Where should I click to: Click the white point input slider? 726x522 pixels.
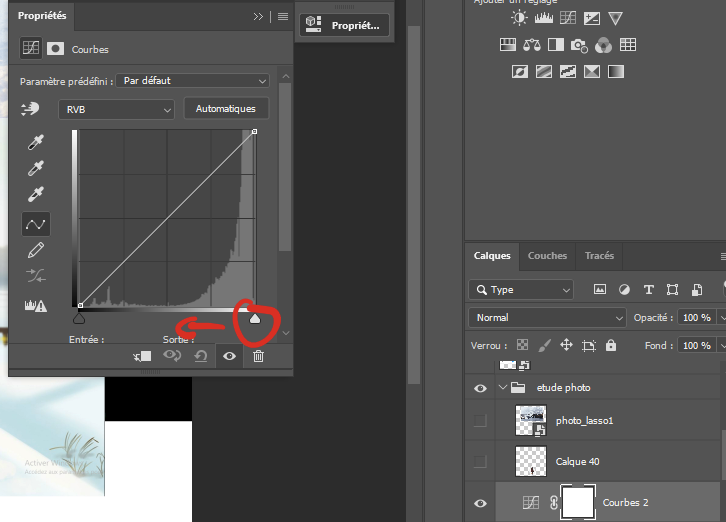point(254,319)
